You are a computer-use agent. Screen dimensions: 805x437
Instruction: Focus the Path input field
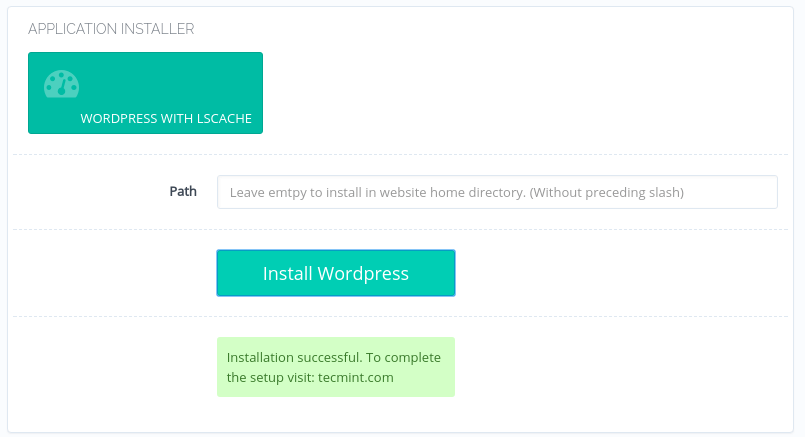click(497, 192)
